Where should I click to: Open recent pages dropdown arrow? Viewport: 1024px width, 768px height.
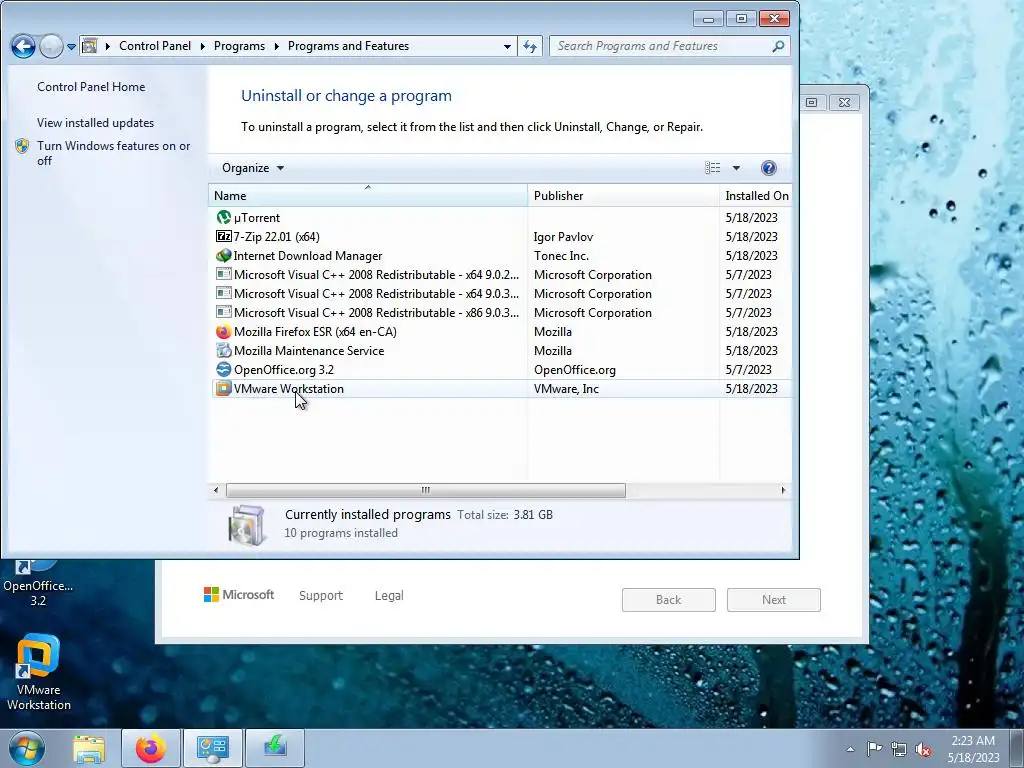(71, 46)
